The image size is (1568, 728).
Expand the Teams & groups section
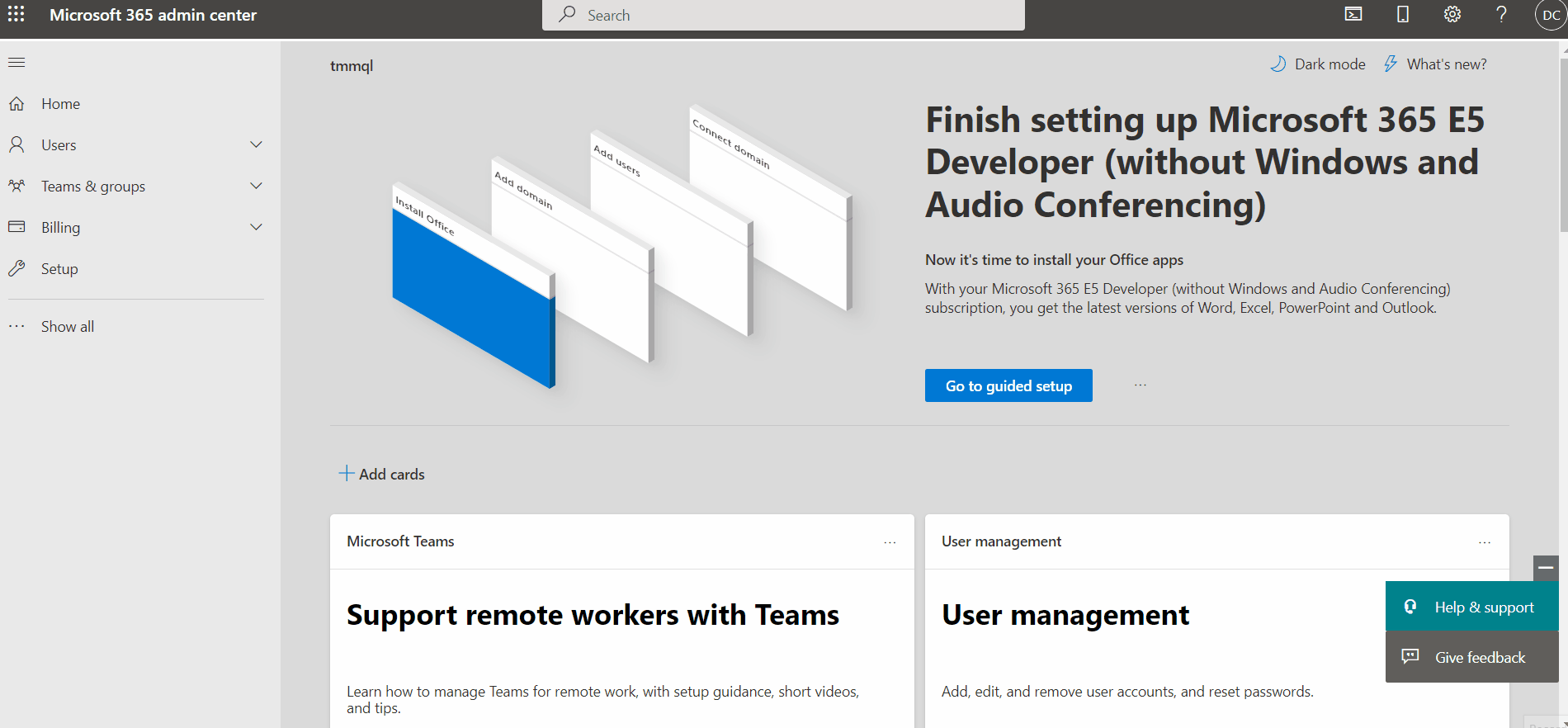[256, 187]
